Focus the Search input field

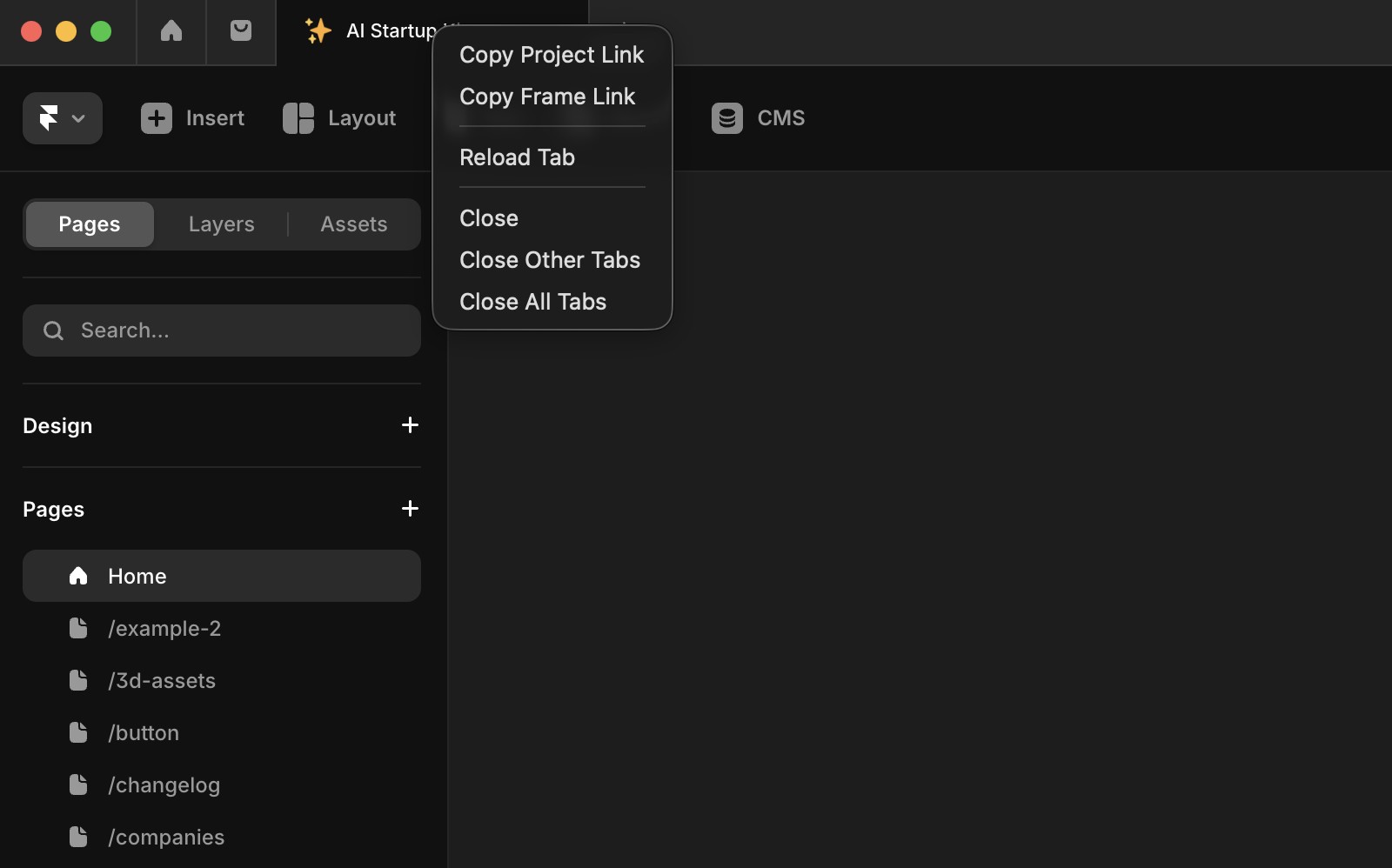click(x=222, y=331)
